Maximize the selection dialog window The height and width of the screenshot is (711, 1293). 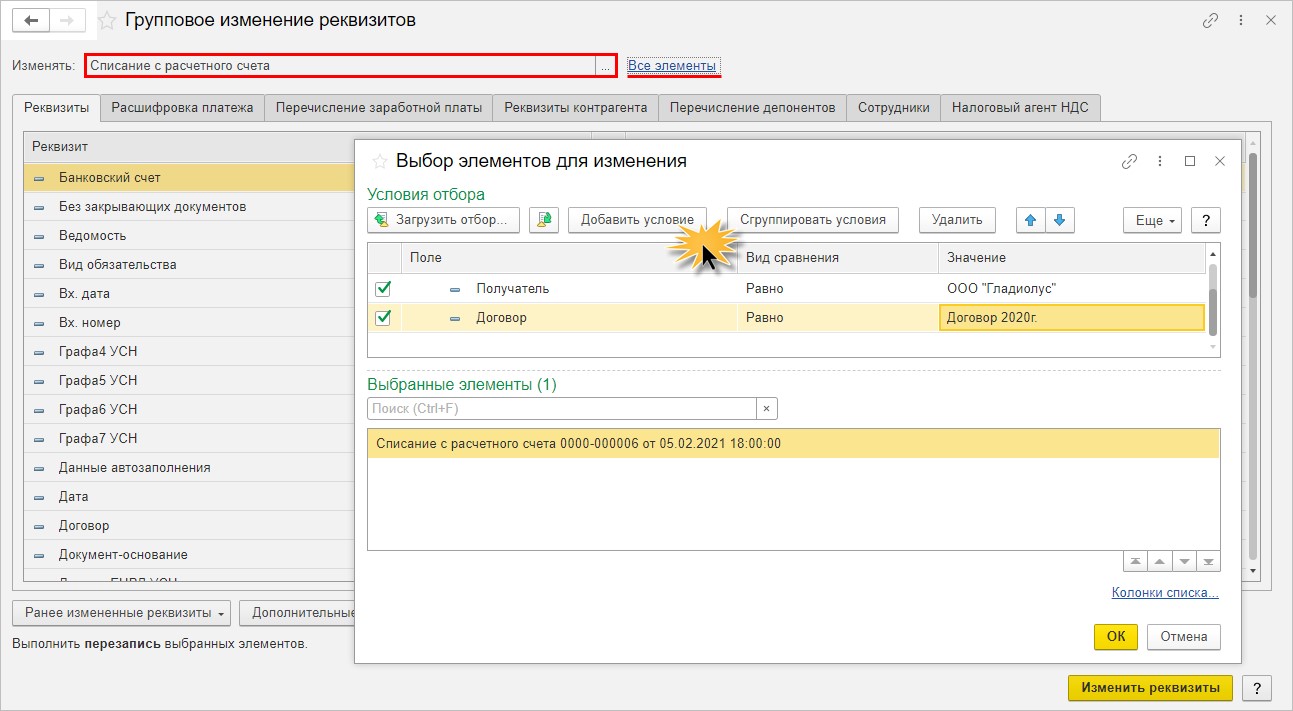1190,160
